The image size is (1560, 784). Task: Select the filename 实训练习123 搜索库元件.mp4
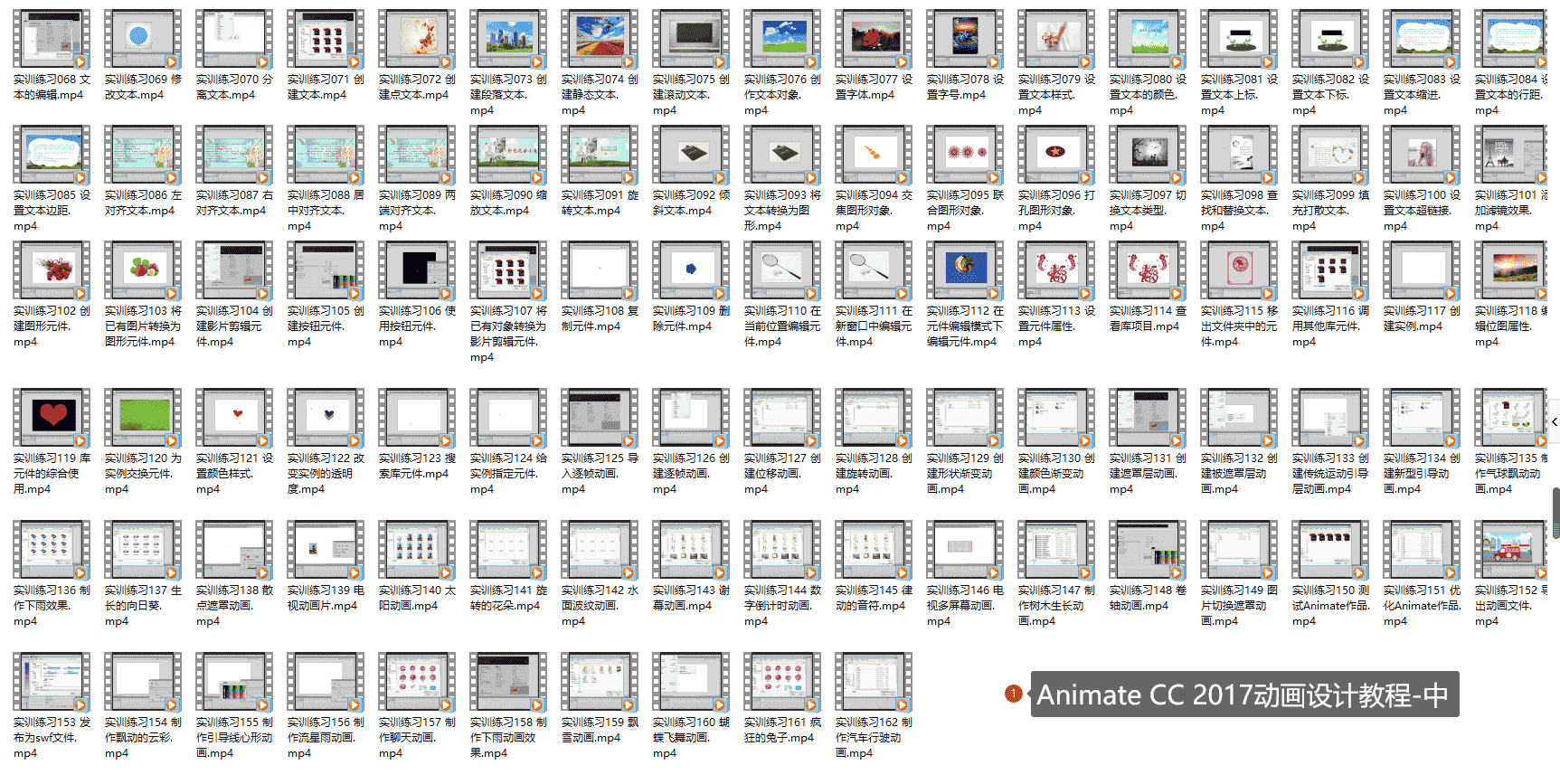[417, 466]
